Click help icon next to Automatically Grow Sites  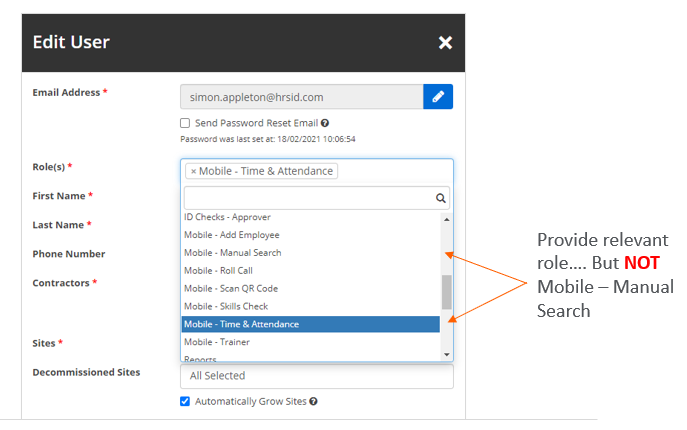(x=314, y=401)
